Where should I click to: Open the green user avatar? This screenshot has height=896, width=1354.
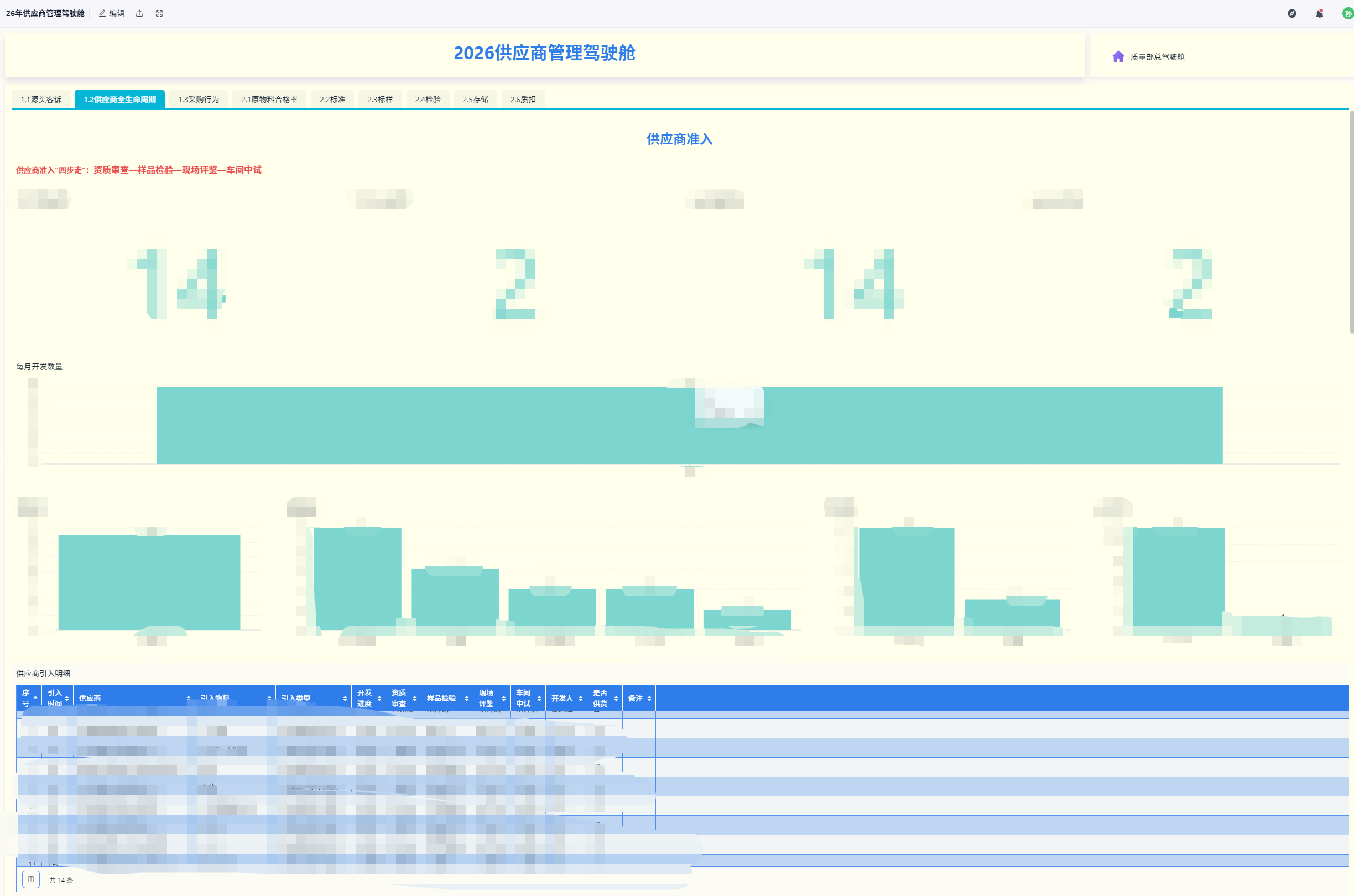click(x=1348, y=13)
